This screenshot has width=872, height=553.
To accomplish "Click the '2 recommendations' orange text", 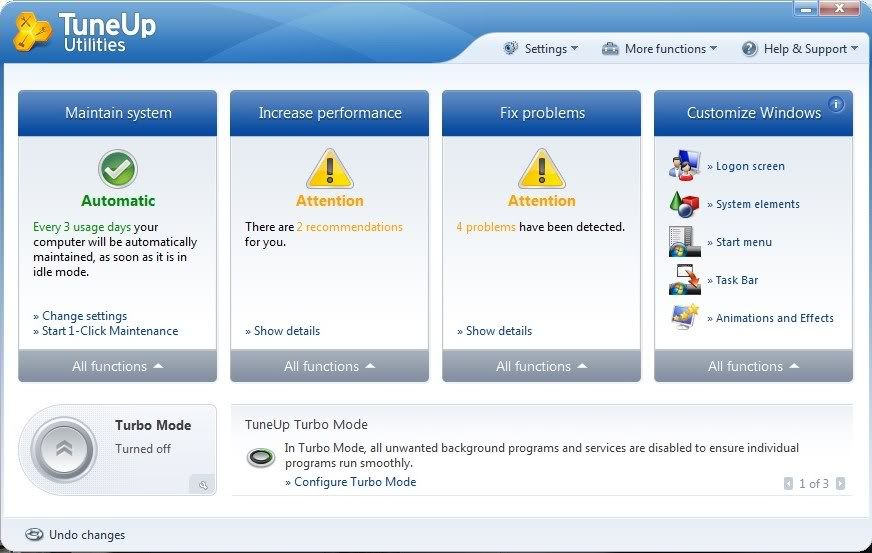I will 349,227.
